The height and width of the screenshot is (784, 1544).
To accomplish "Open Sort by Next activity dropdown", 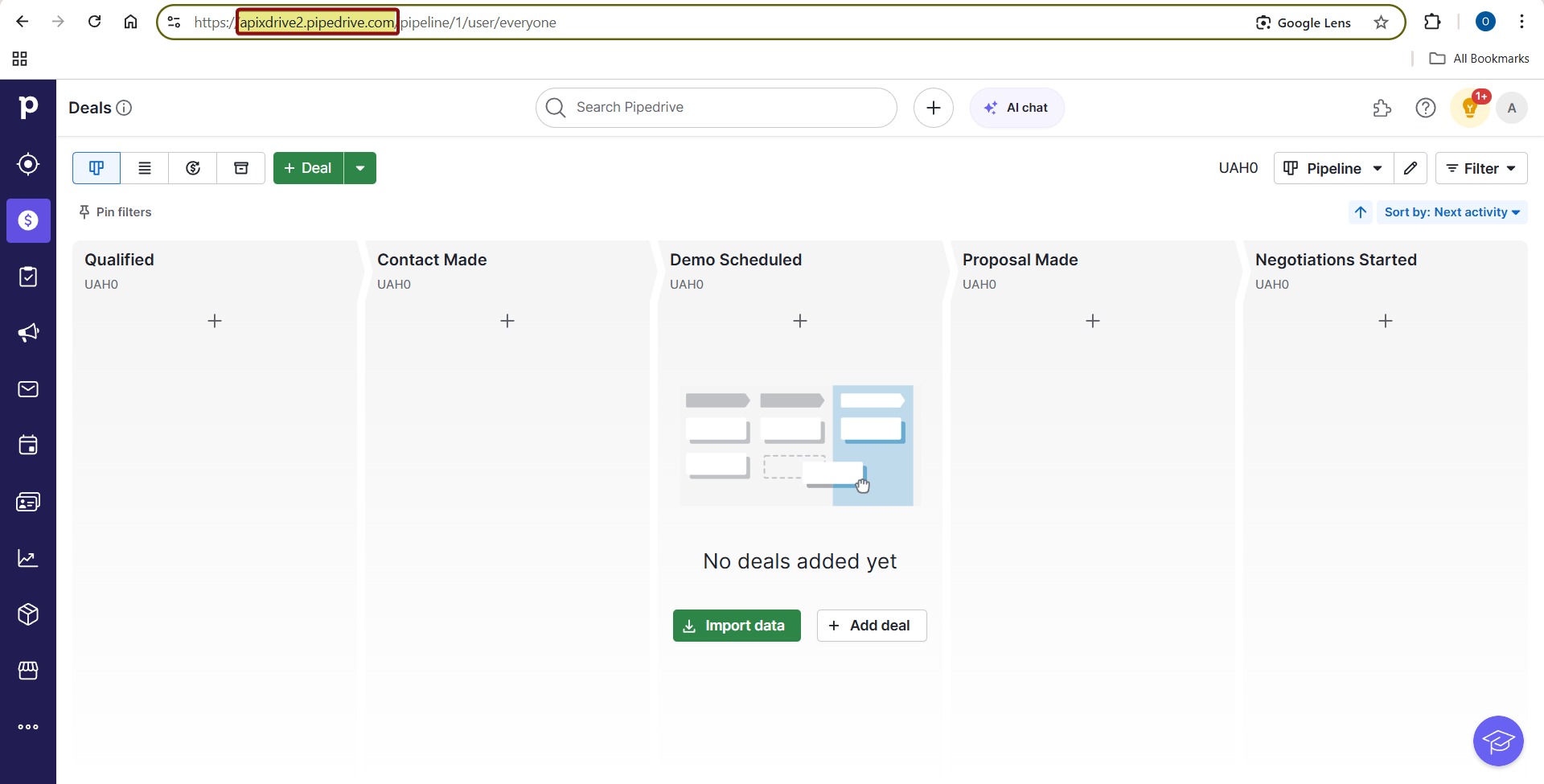I will coord(1452,212).
